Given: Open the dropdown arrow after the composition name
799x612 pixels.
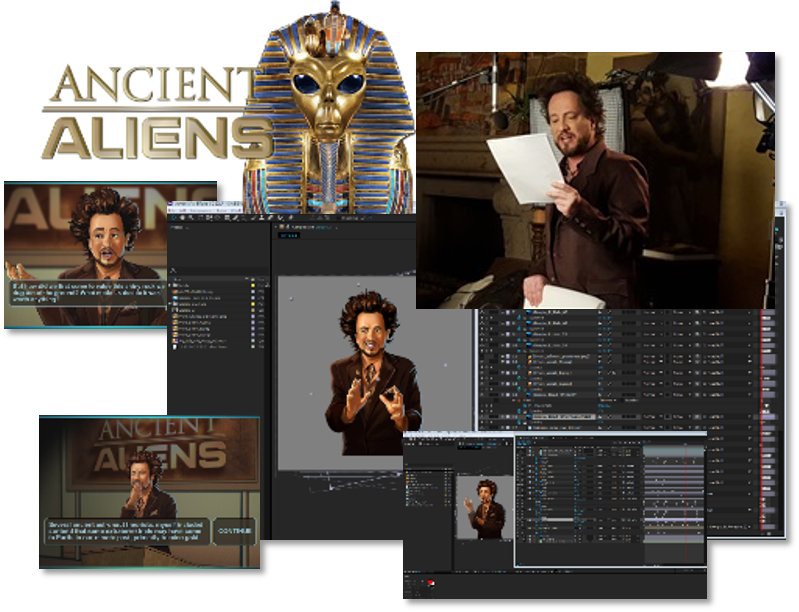Looking at the screenshot, I should tap(336, 228).
